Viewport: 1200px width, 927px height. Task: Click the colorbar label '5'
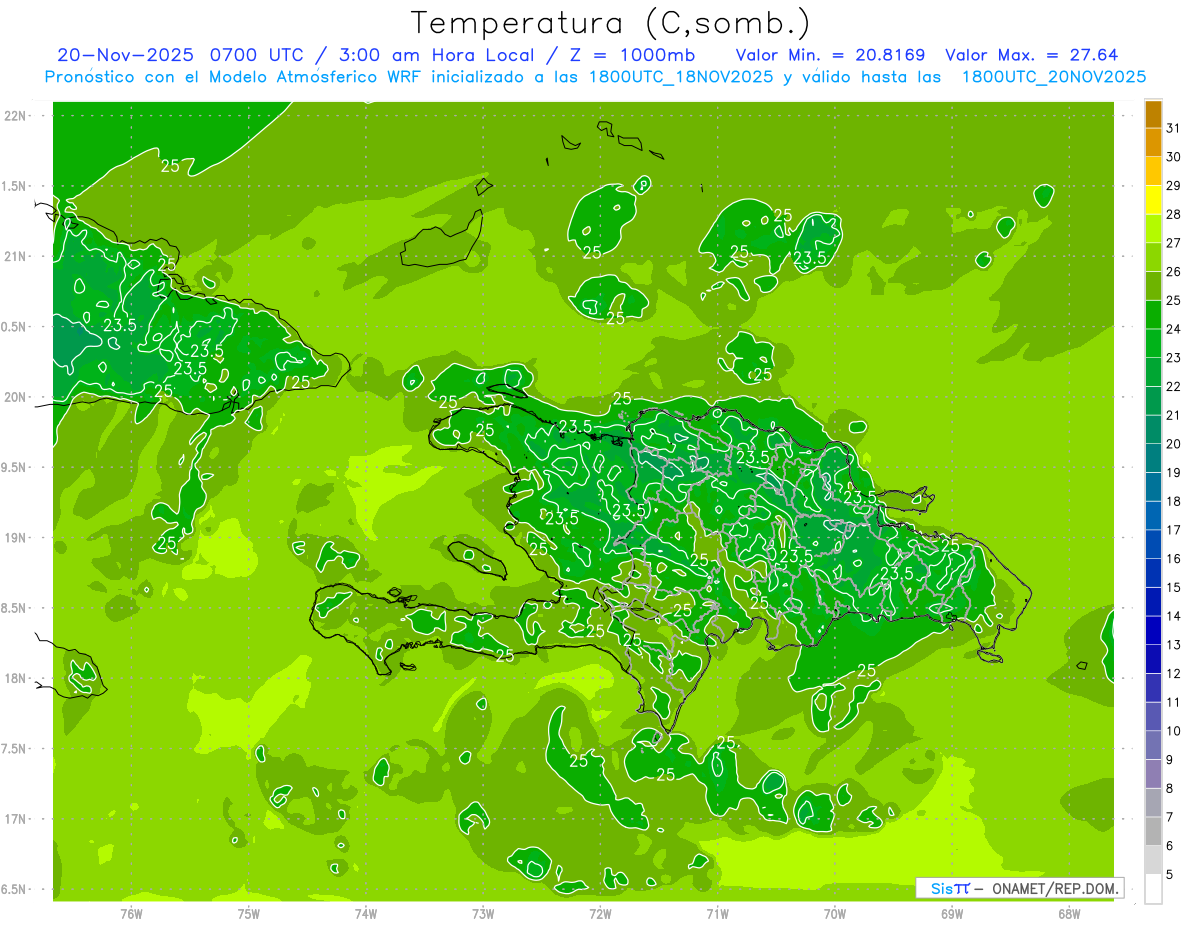(1169, 874)
